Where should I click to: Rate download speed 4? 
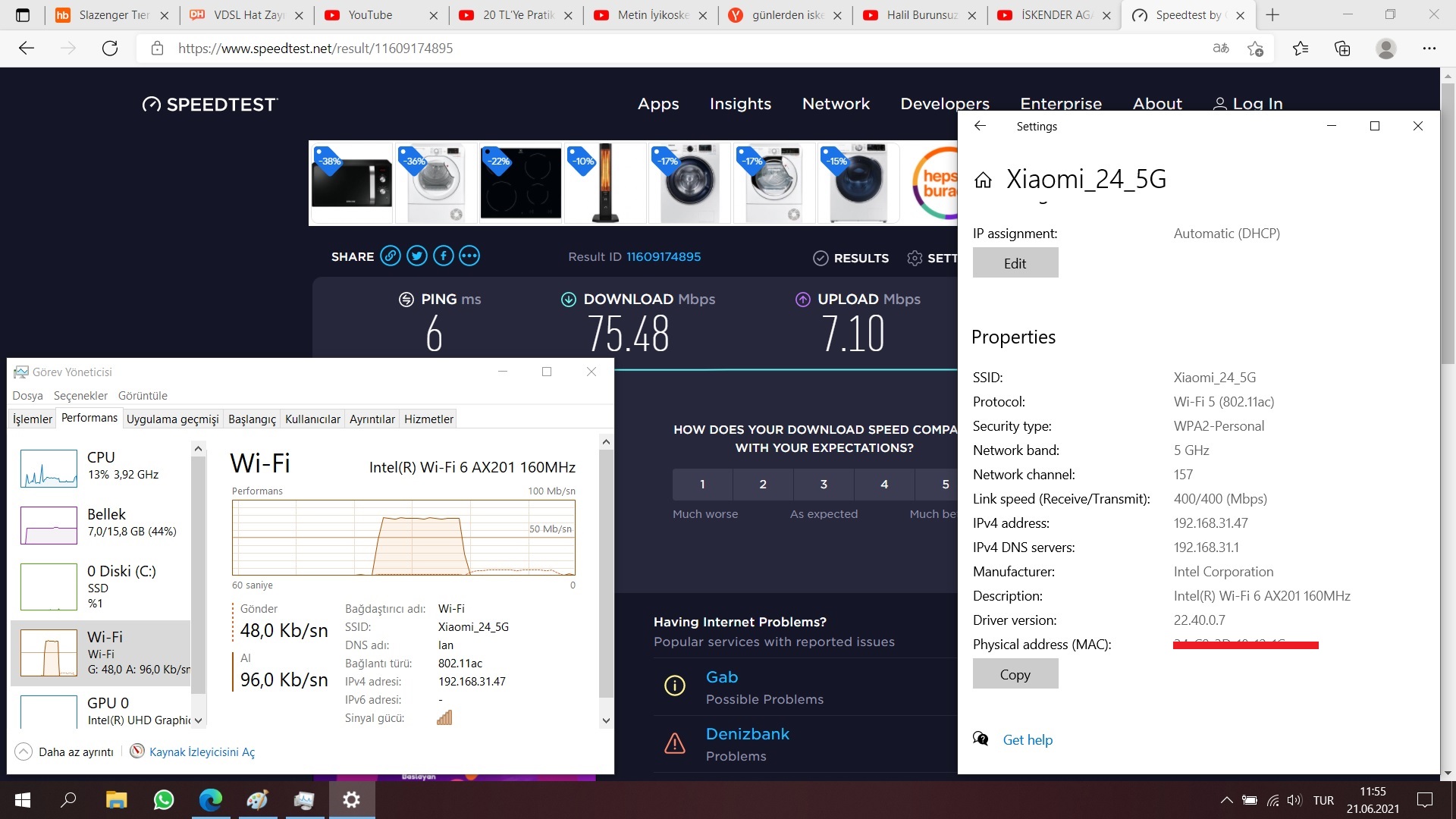pos(884,484)
